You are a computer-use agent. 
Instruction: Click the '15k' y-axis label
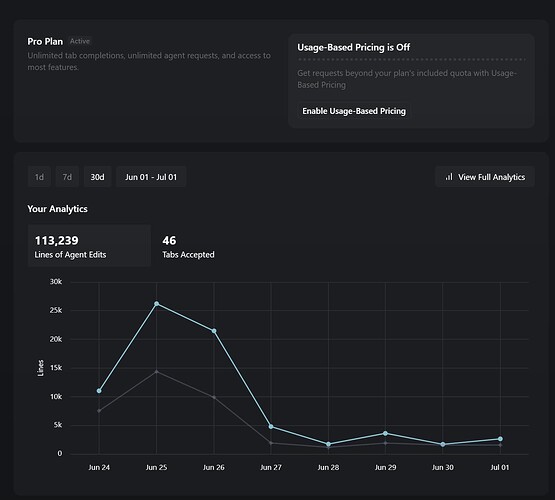coord(56,368)
